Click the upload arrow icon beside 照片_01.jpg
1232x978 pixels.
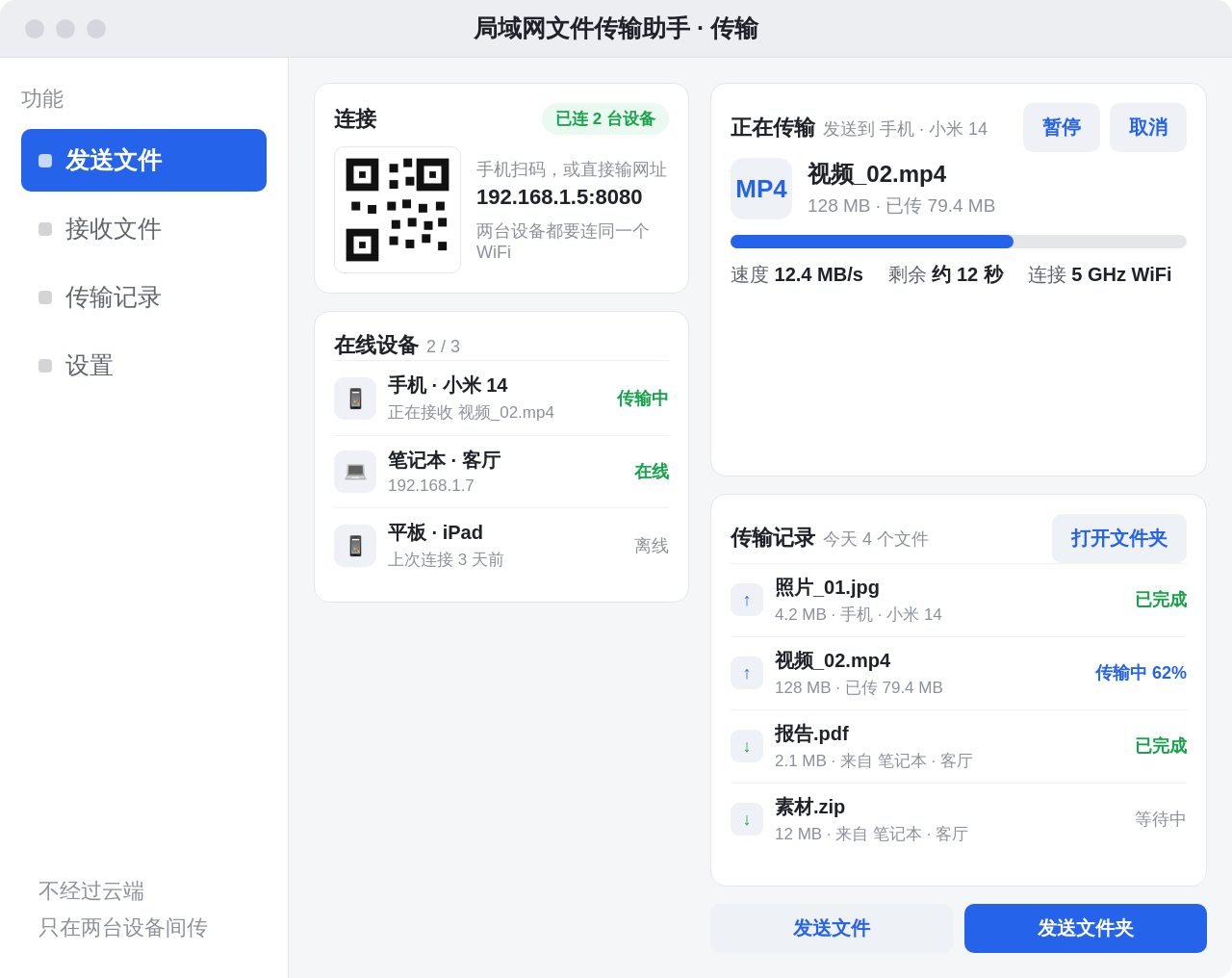[x=747, y=600]
